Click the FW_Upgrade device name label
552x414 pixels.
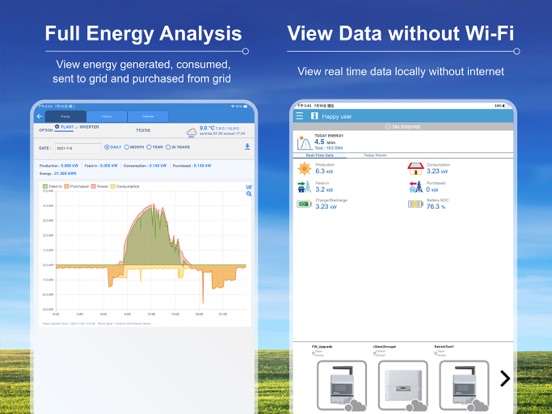322,347
